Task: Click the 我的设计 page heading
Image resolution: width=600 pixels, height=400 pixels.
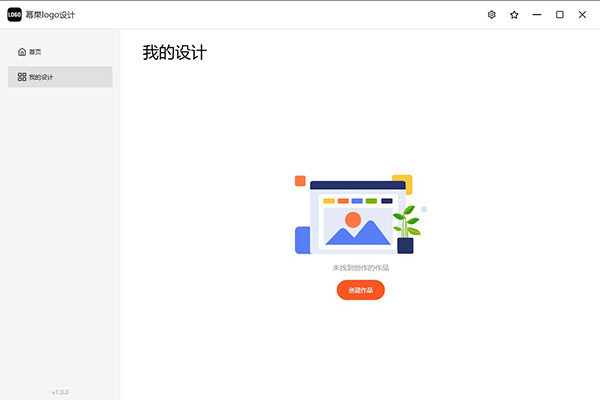Action: pos(174,52)
